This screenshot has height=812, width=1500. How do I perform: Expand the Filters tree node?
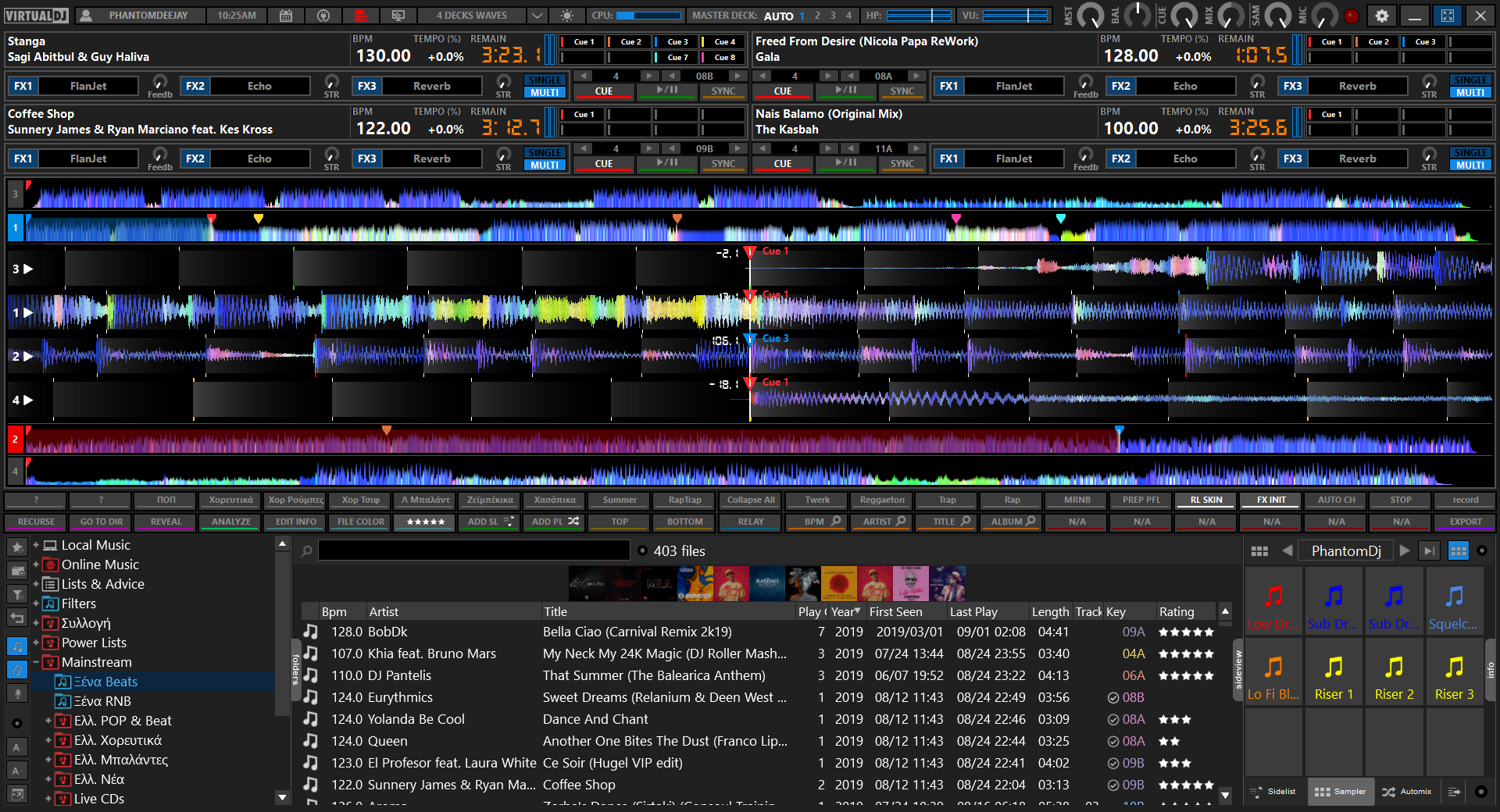36,604
